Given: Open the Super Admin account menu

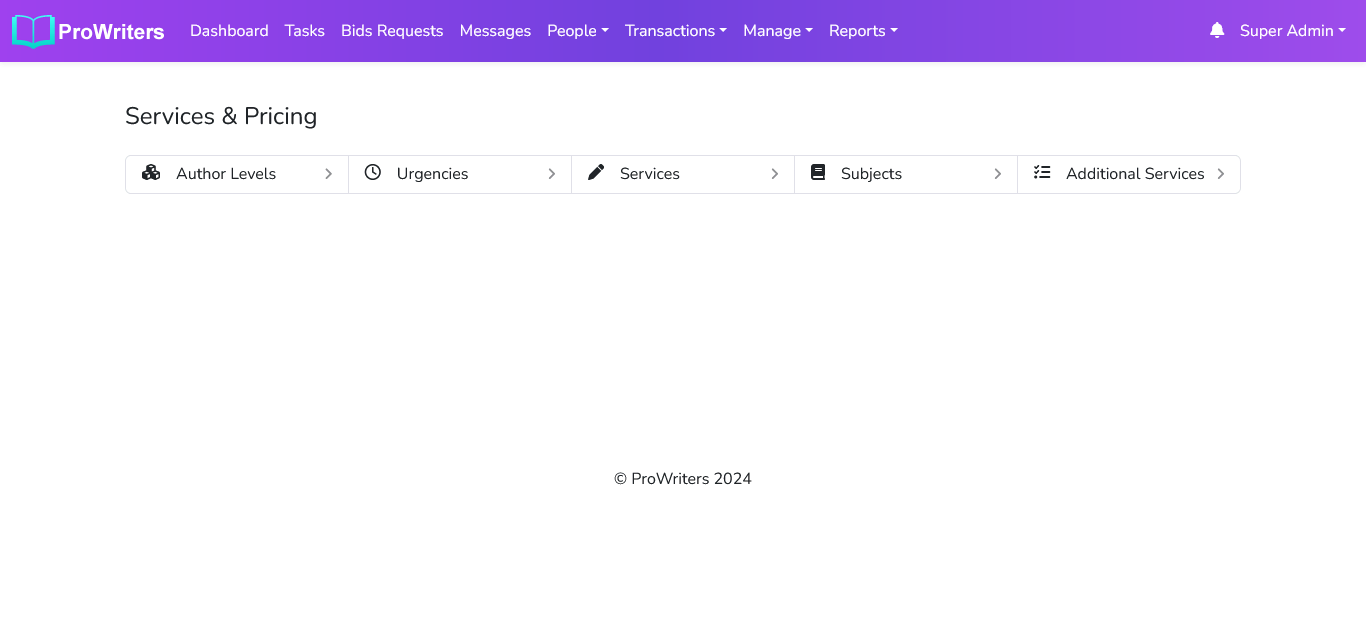Looking at the screenshot, I should pyautogui.click(x=1292, y=31).
